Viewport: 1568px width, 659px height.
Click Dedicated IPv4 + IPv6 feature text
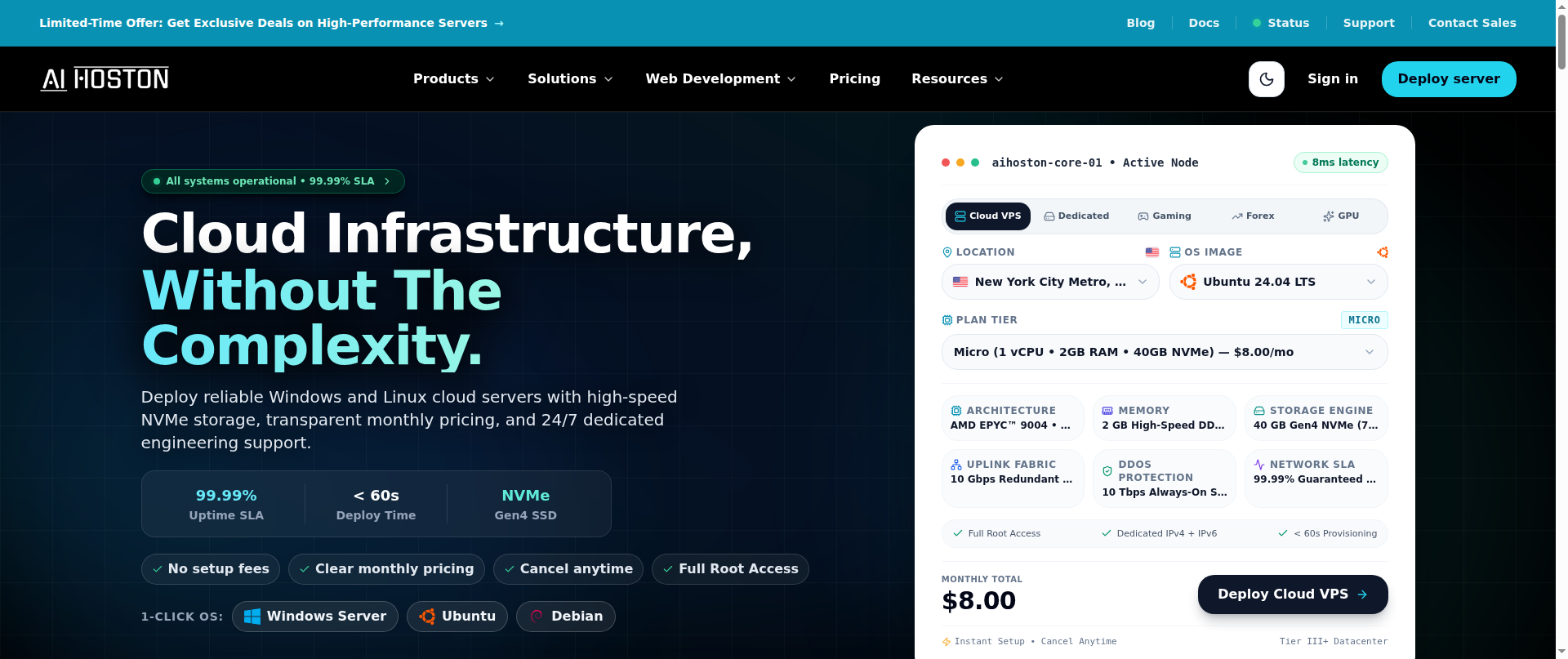pos(1167,533)
